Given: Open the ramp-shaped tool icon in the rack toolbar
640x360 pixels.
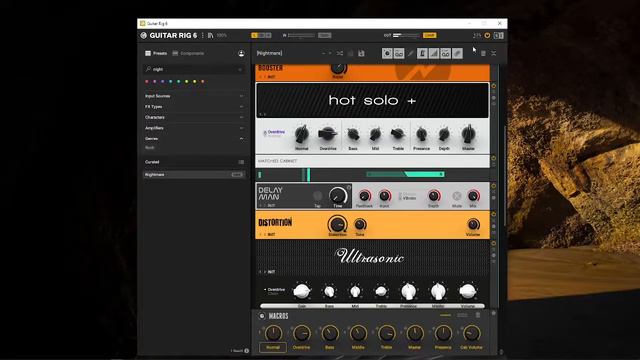Looking at the screenshot, I should coord(434,53).
